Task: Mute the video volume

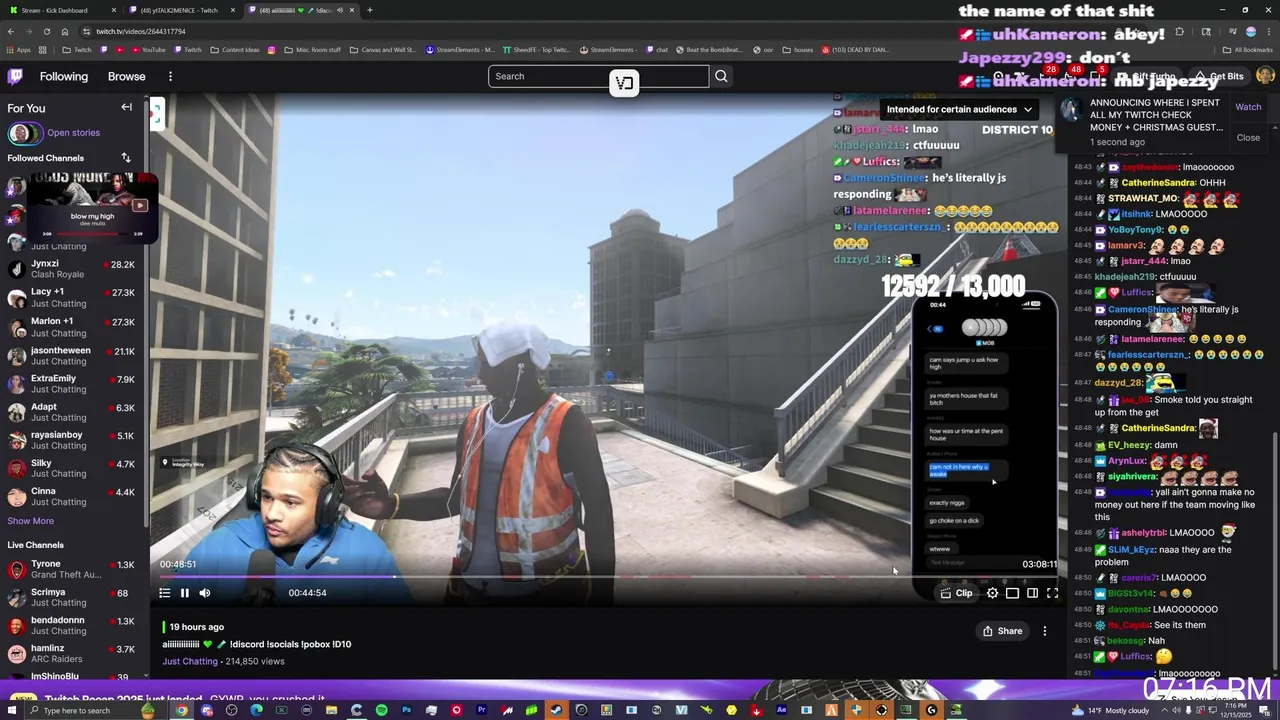Action: point(205,593)
